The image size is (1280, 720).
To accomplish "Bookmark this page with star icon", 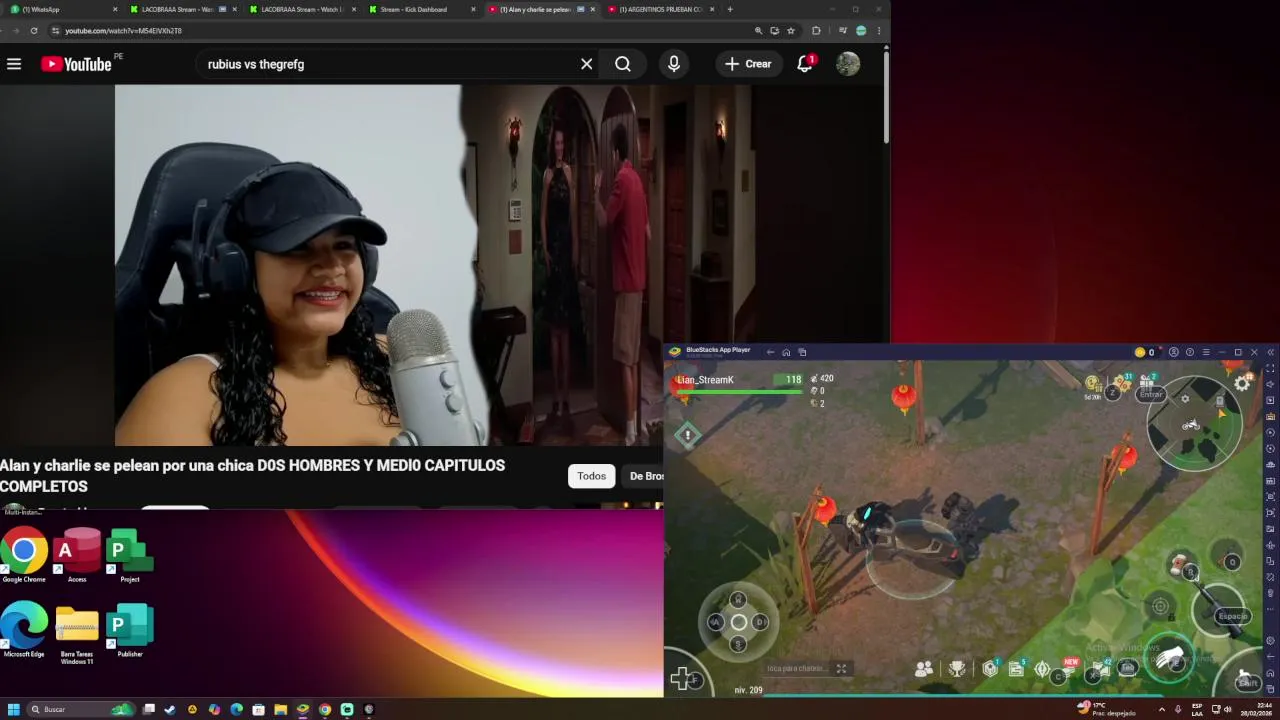I will (x=791, y=31).
